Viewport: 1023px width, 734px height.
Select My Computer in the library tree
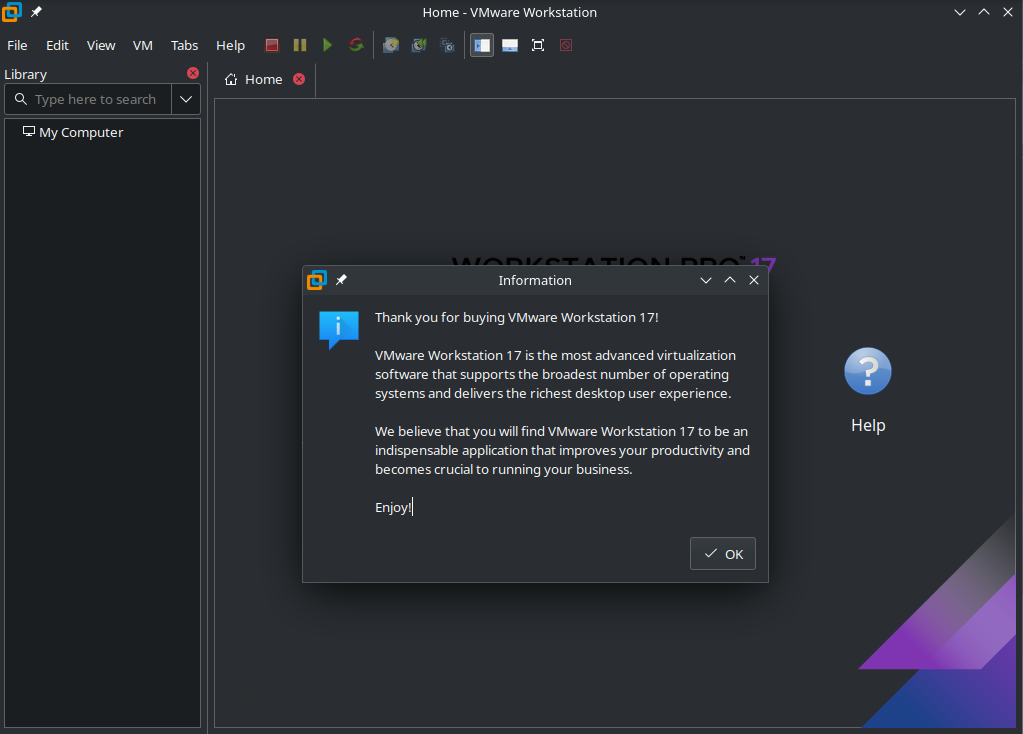80,132
